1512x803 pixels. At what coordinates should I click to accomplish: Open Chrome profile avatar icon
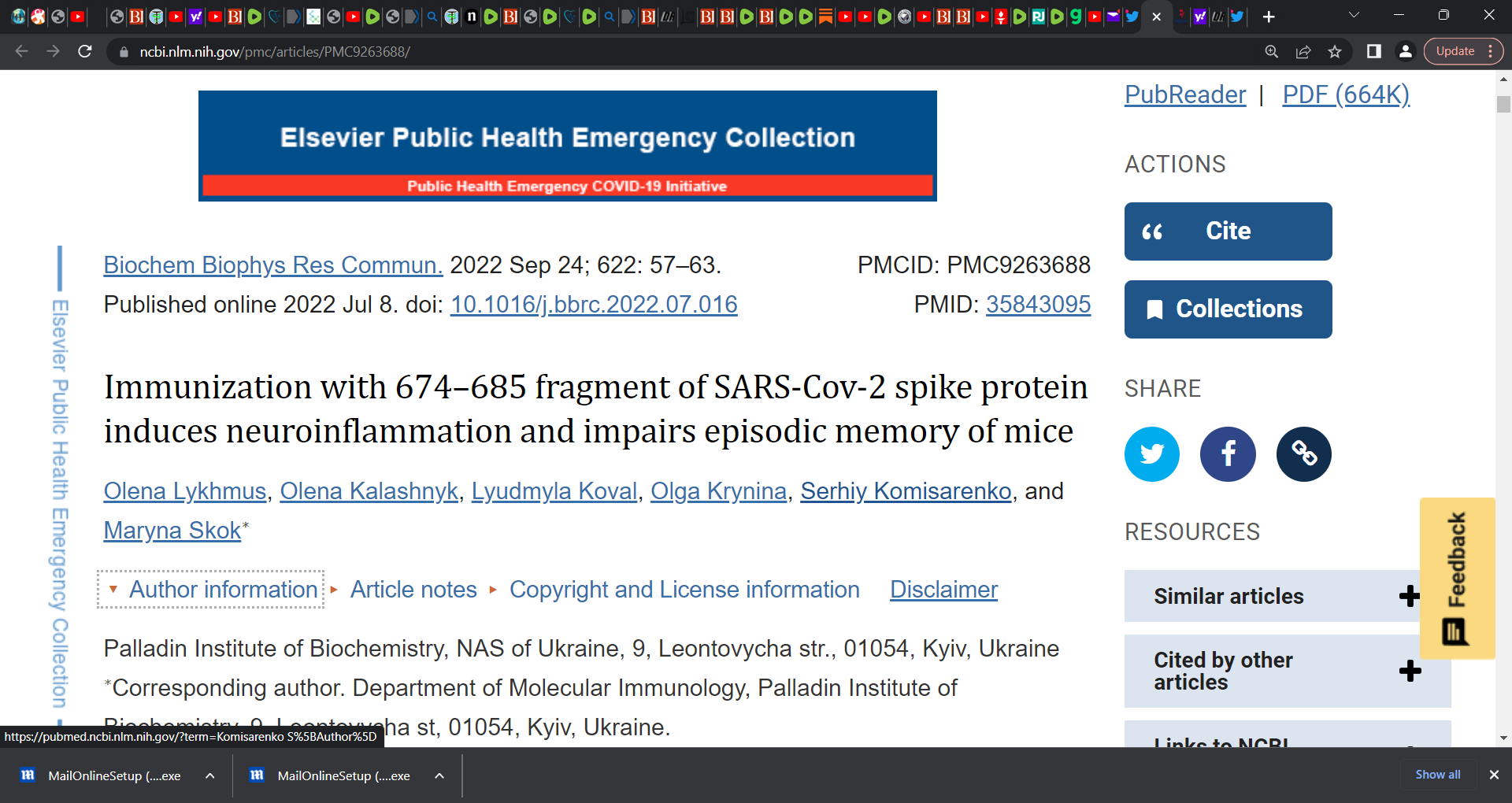[1405, 51]
